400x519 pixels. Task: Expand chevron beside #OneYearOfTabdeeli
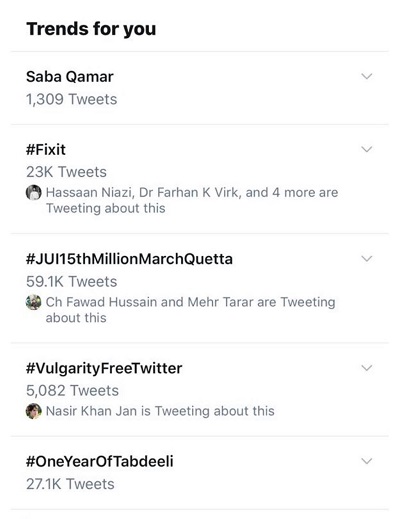click(367, 461)
